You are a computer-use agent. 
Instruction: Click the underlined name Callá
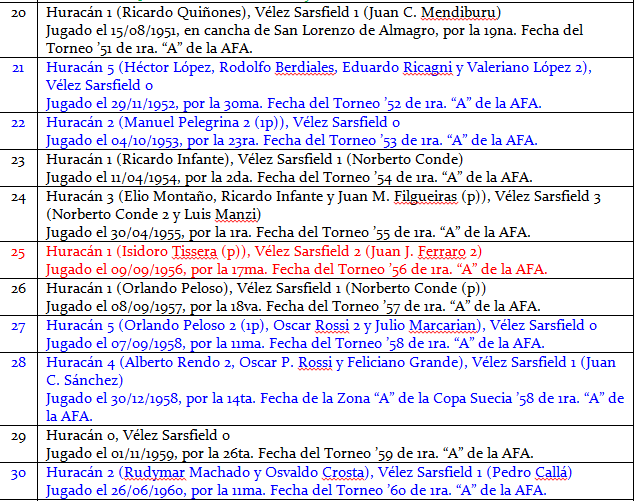tap(551, 473)
